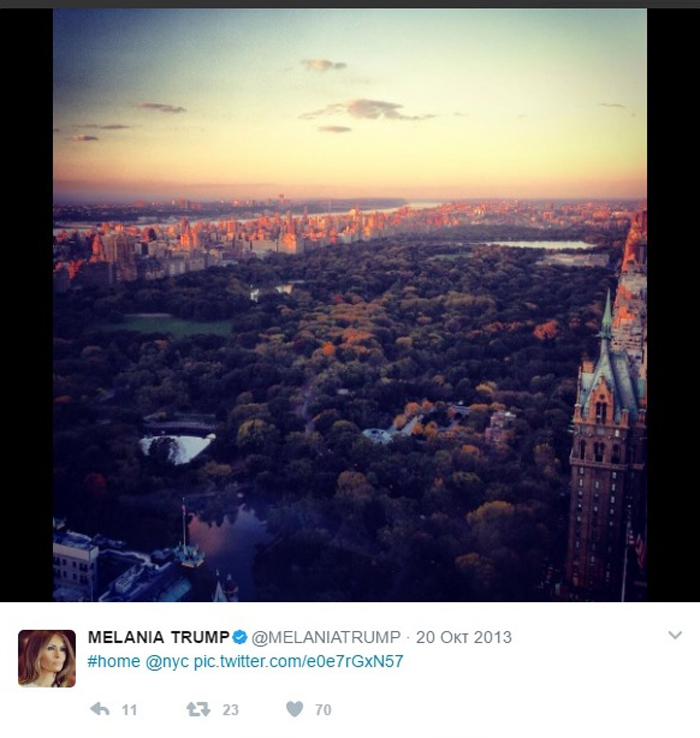The height and width of the screenshot is (738, 700).
Task: Open the @nyc mention
Action: 167,662
